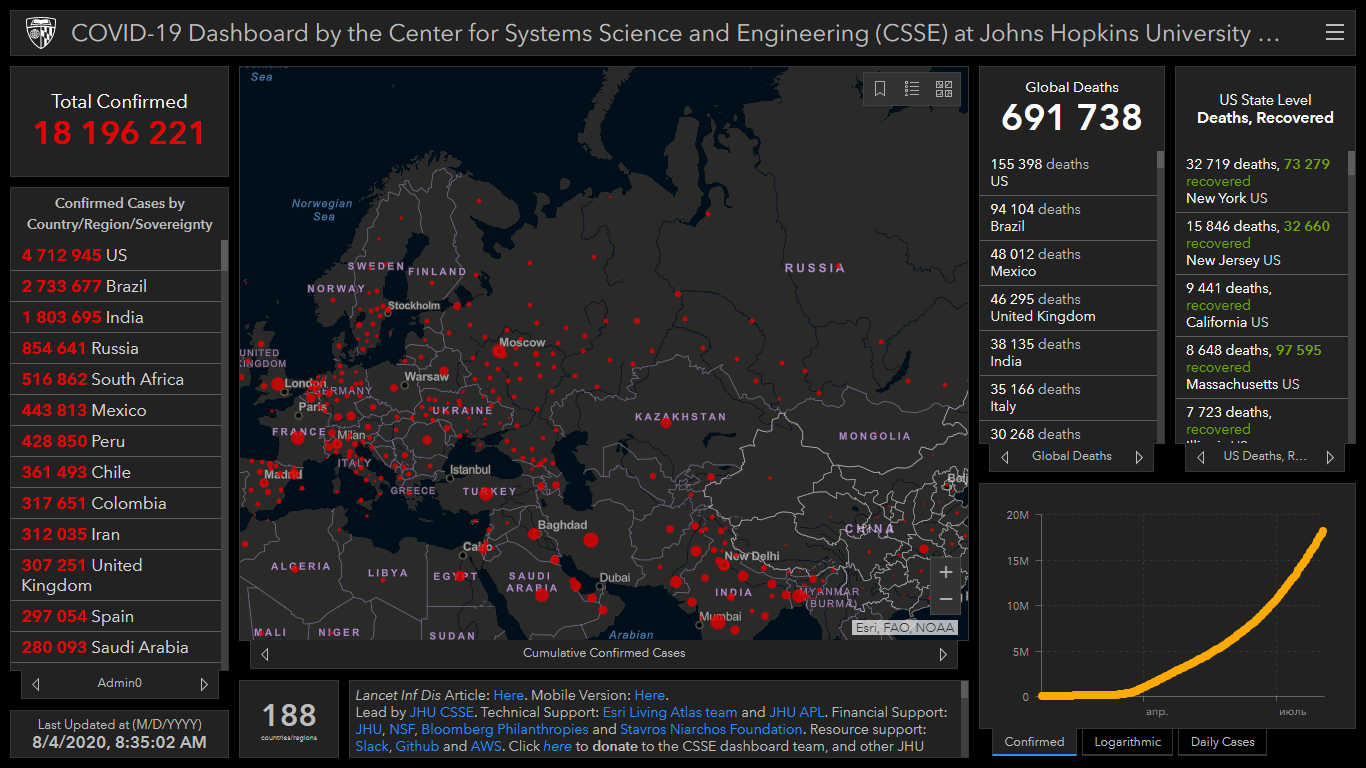Click previous arrow beside Admin0
This screenshot has width=1366, height=768.
coord(36,684)
